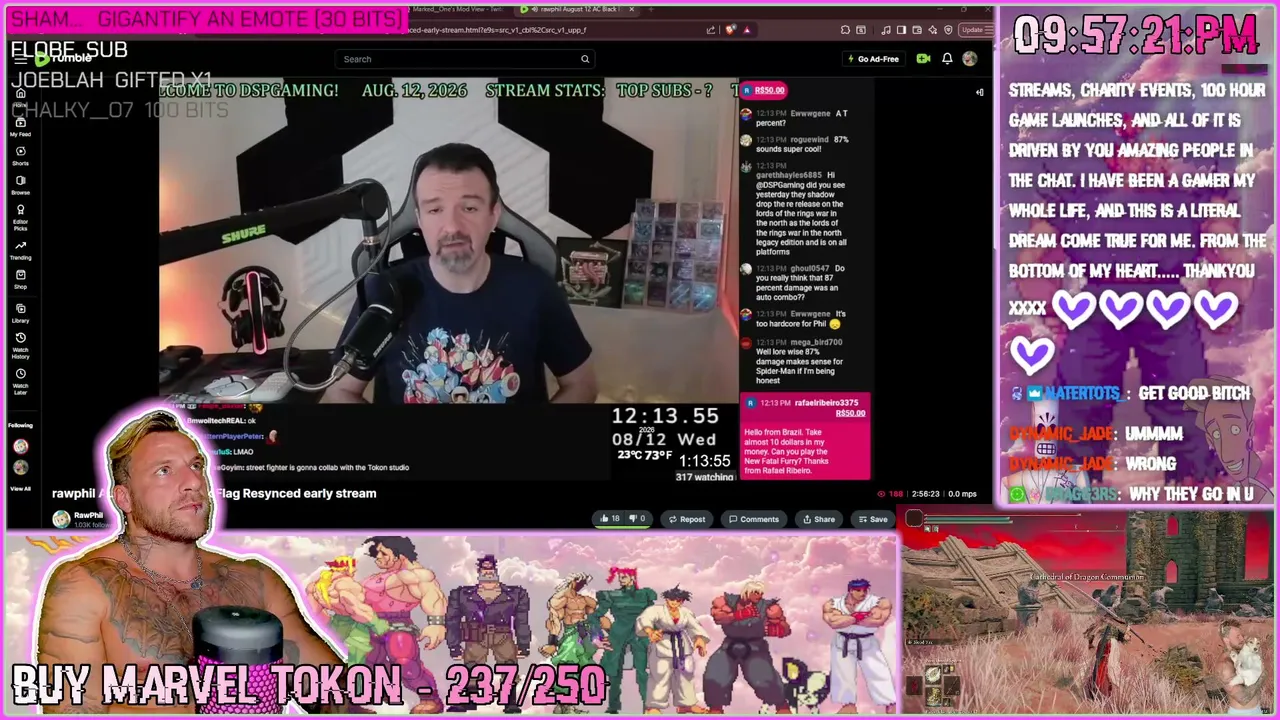Click the red 188 viewers count
This screenshot has height=720, width=1280.
click(890, 494)
